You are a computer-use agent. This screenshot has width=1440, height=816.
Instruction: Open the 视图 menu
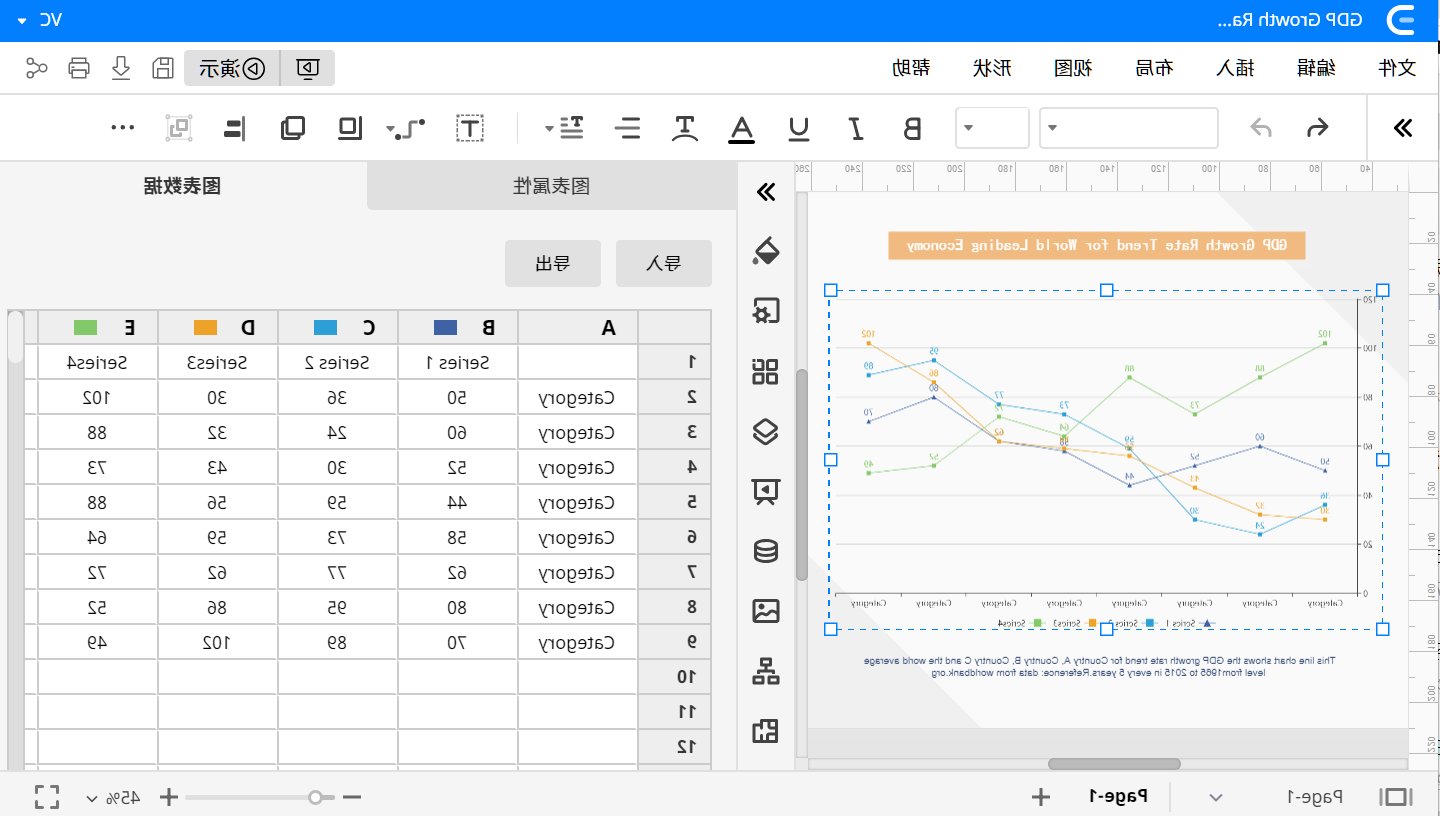(1073, 68)
